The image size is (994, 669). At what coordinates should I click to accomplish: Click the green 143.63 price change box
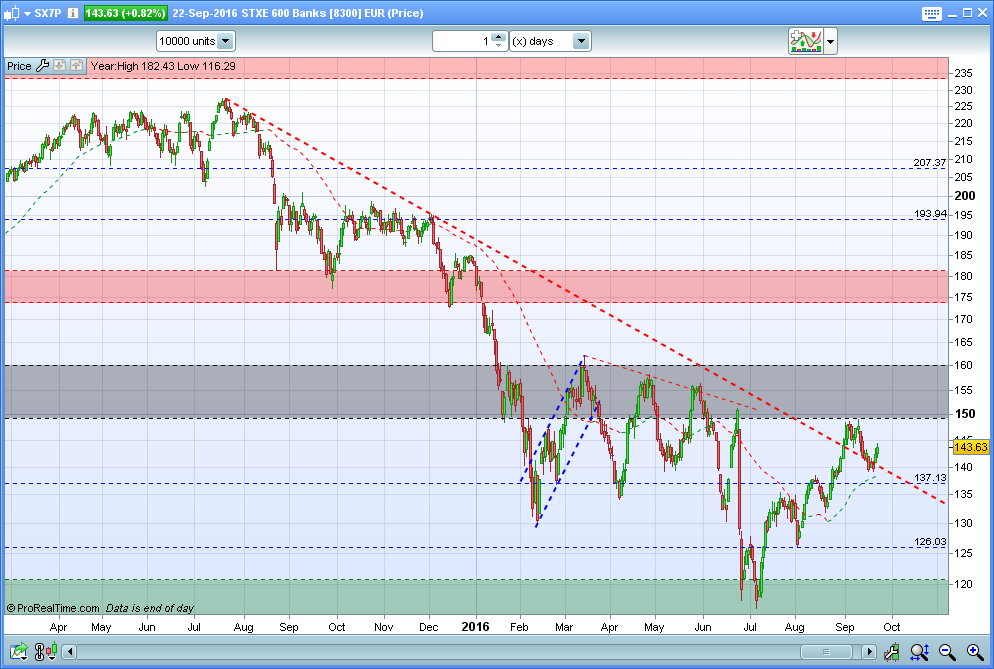click(126, 13)
